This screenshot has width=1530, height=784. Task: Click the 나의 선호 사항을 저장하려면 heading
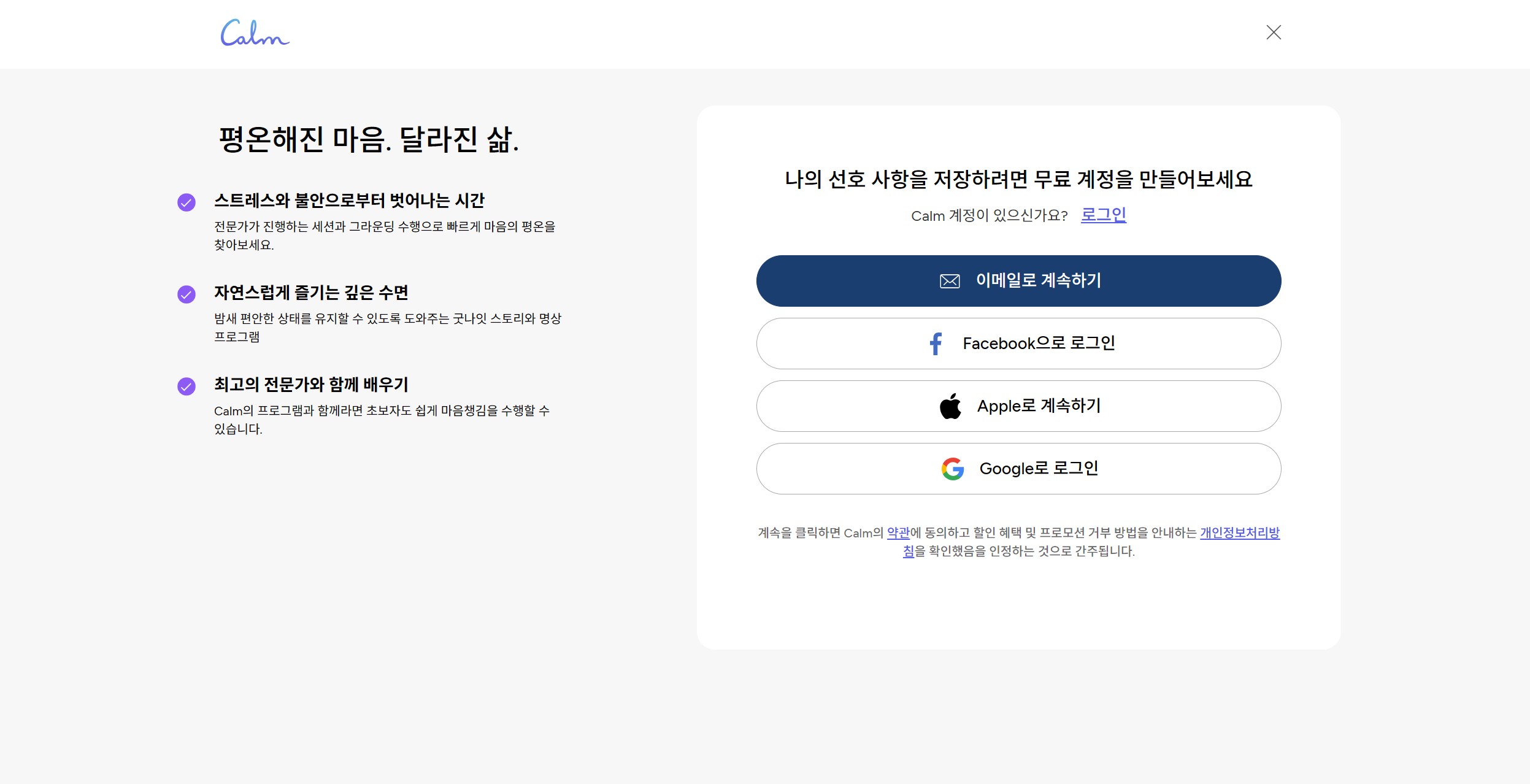coord(1018,179)
